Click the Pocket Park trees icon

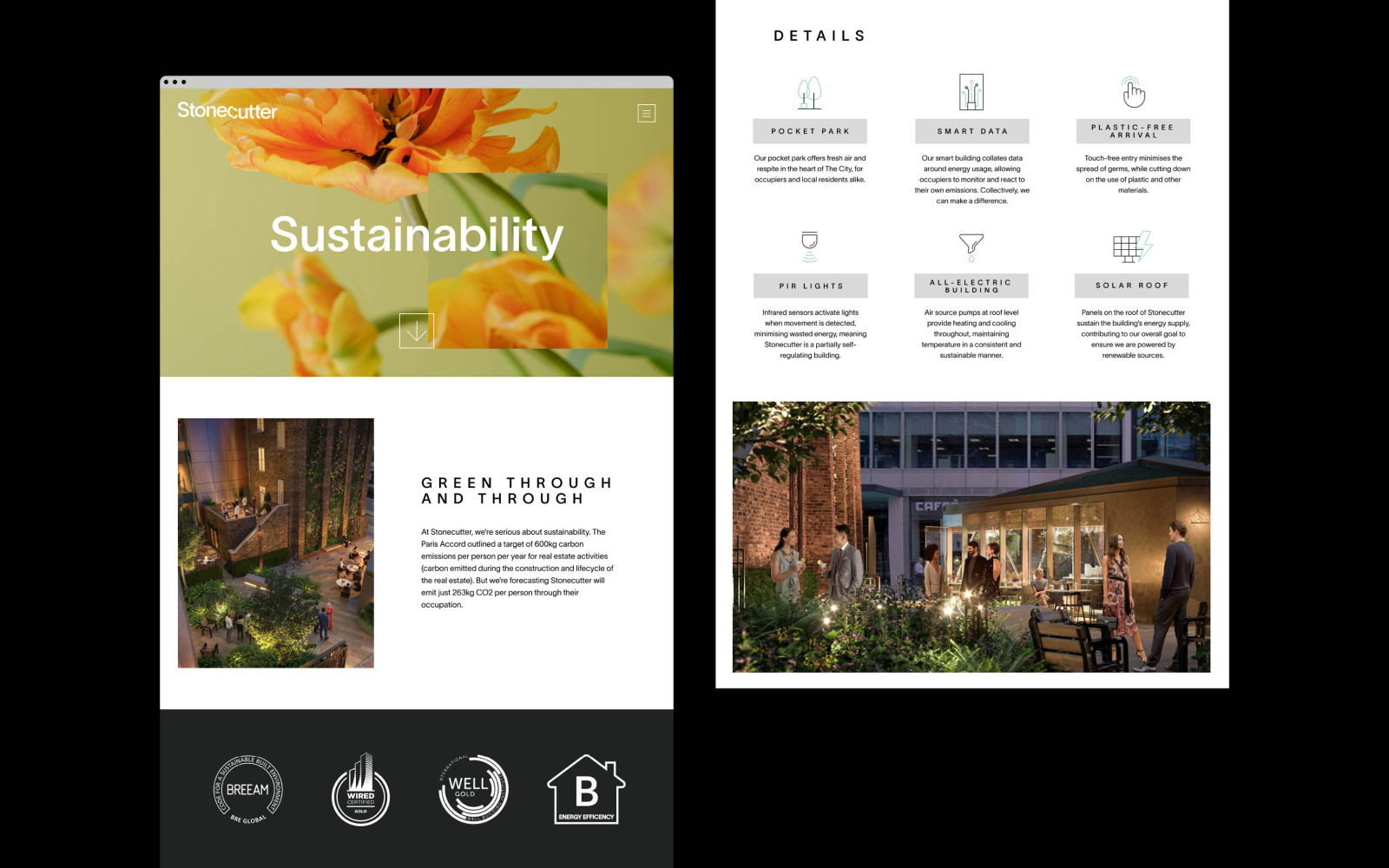pos(809,92)
